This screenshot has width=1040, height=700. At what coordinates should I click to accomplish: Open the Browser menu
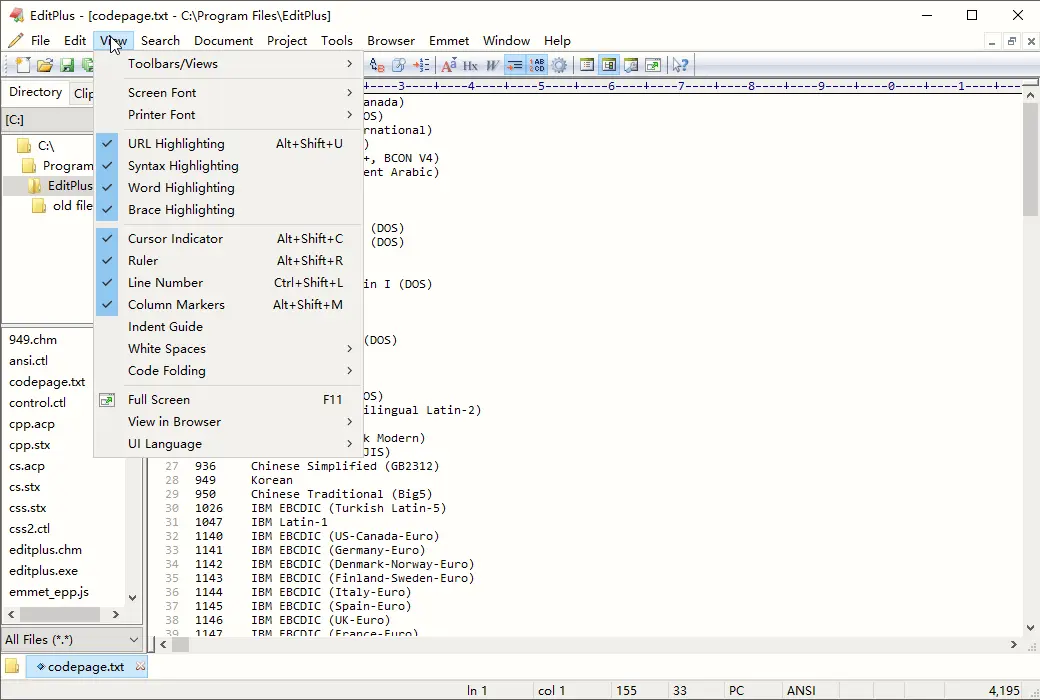click(391, 40)
